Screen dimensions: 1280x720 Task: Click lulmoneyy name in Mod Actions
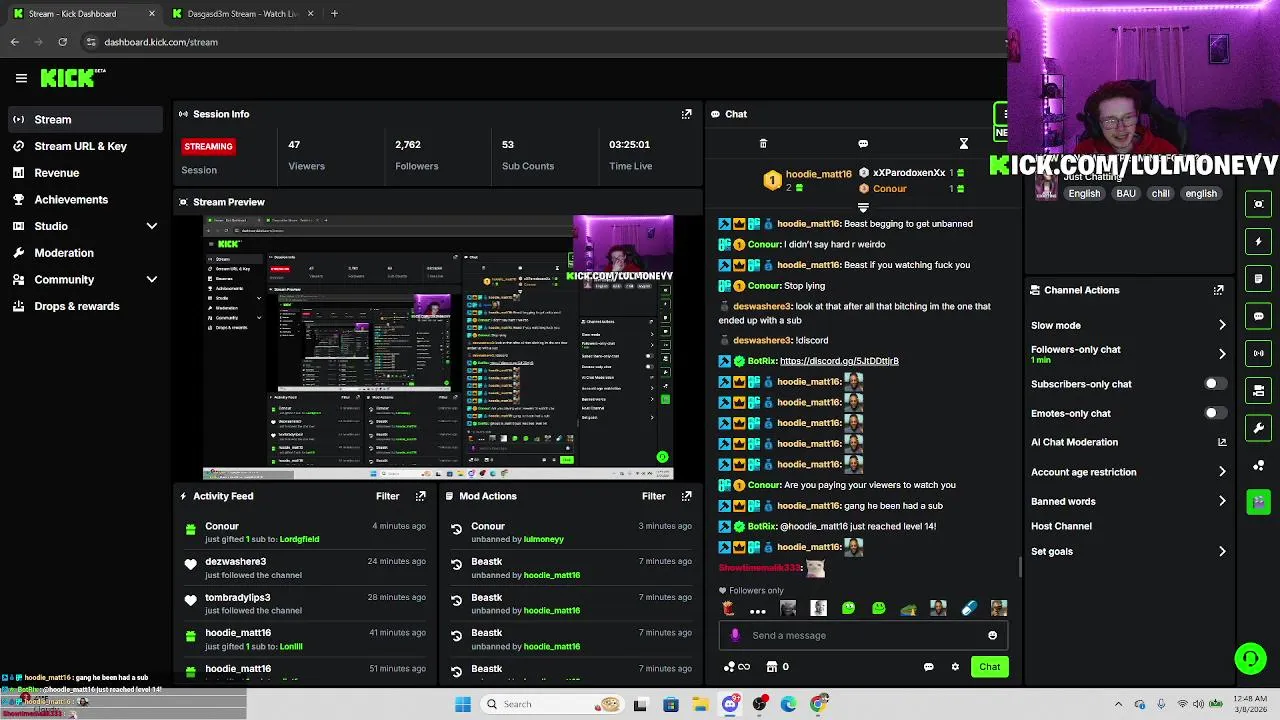(x=544, y=540)
